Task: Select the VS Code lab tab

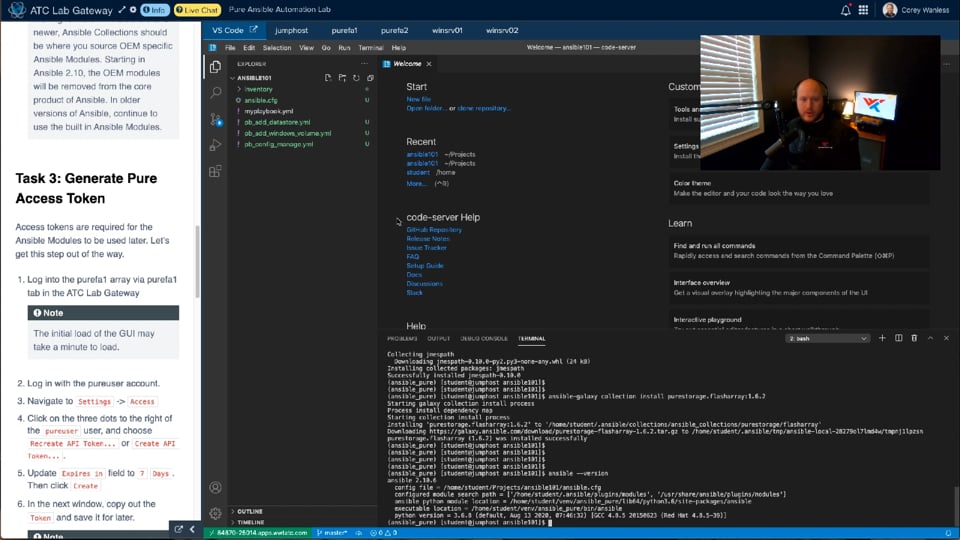Action: (x=234, y=30)
